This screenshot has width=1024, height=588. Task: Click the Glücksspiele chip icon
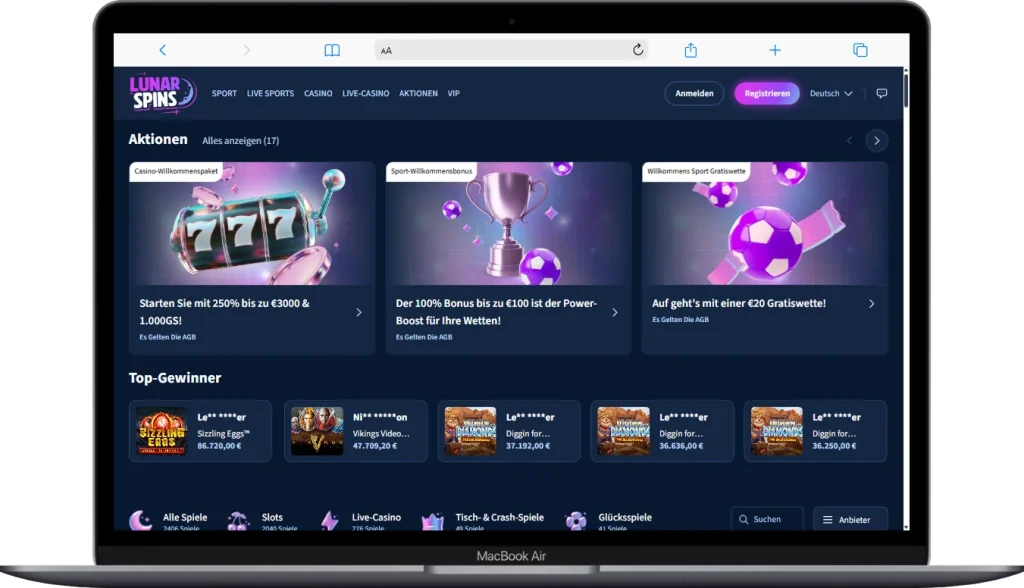pyautogui.click(x=576, y=521)
